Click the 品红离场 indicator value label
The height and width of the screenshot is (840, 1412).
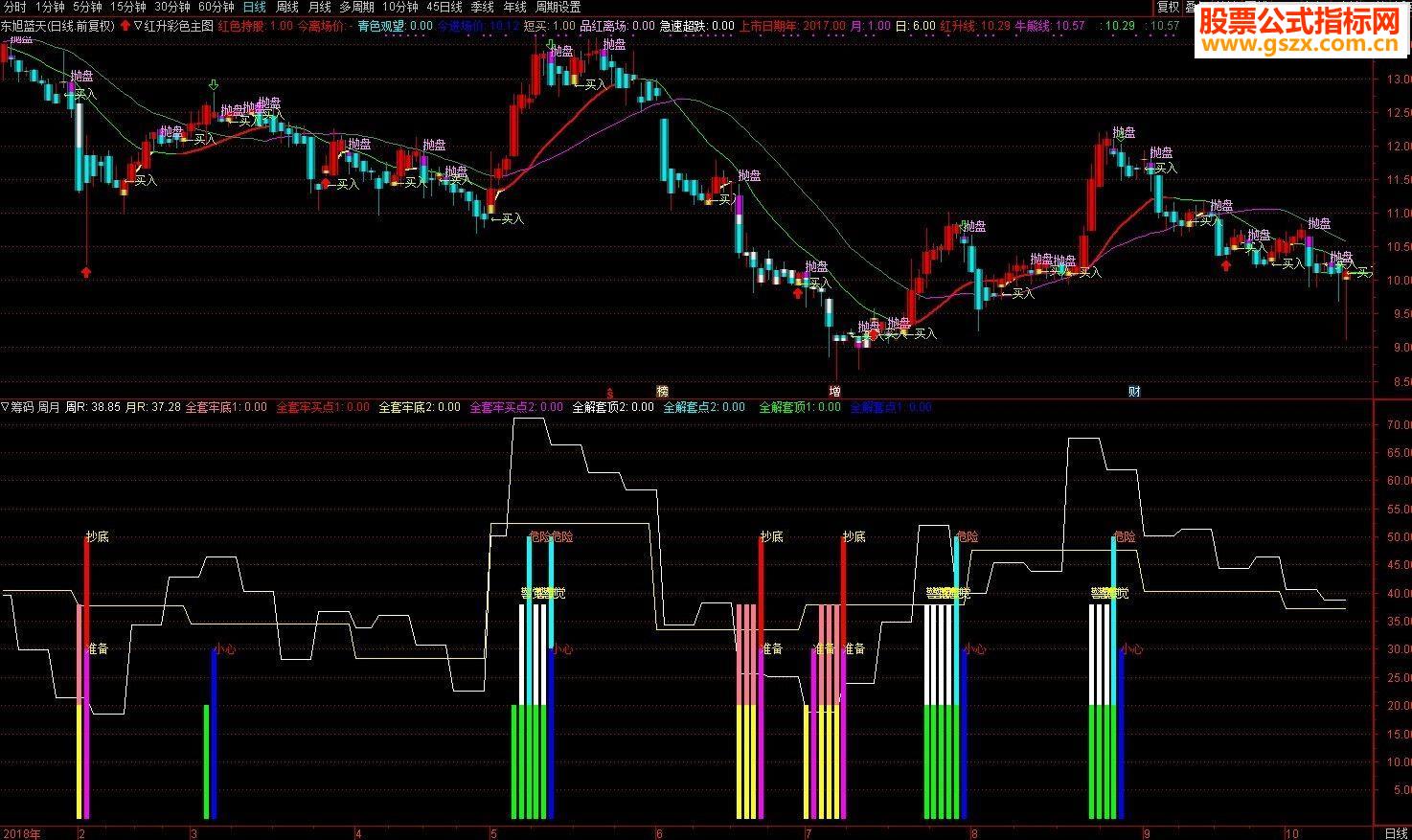pos(618,26)
